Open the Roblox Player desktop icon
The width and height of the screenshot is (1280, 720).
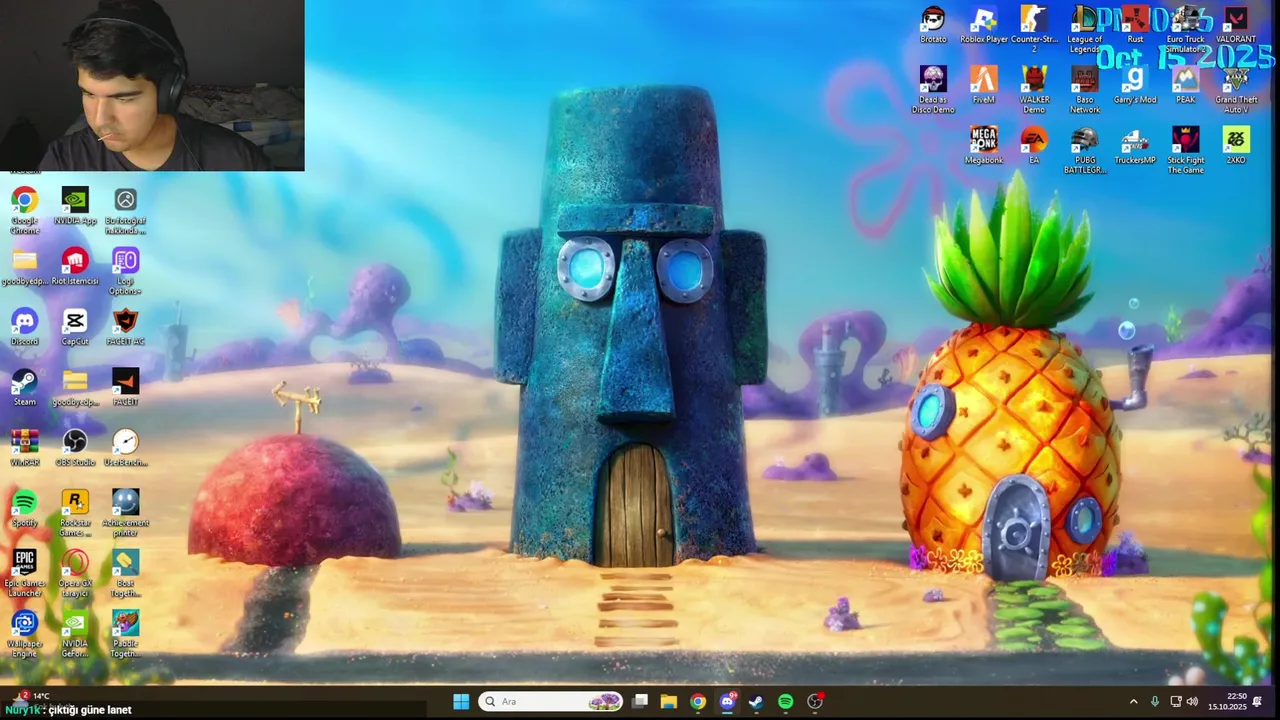click(x=984, y=26)
